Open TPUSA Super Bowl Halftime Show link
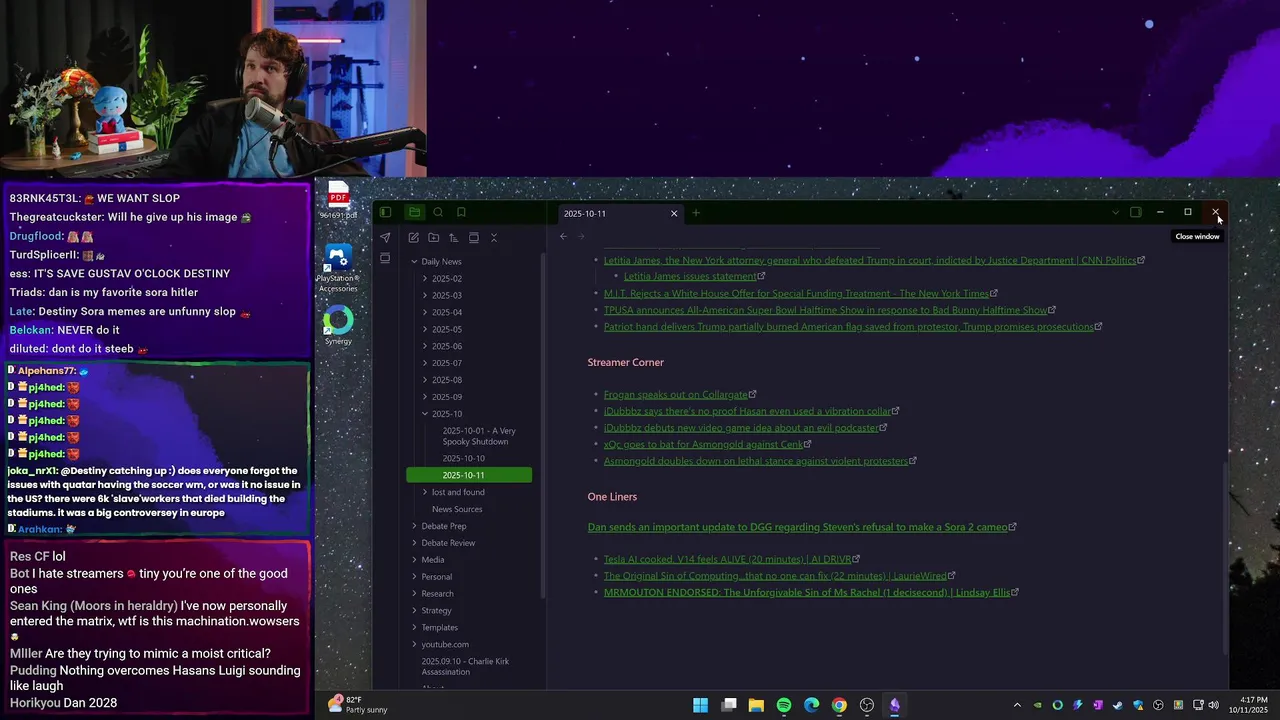The width and height of the screenshot is (1280, 720). click(x=825, y=310)
